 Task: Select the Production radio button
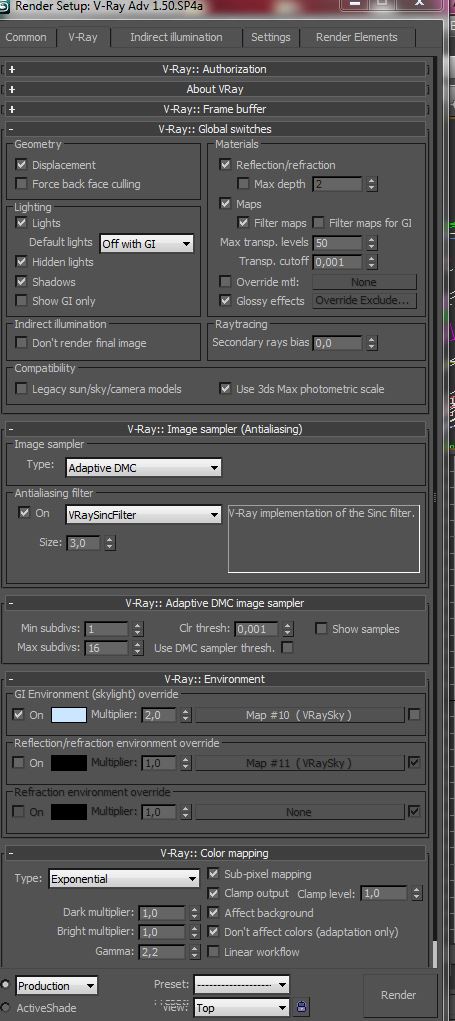click(x=5, y=985)
